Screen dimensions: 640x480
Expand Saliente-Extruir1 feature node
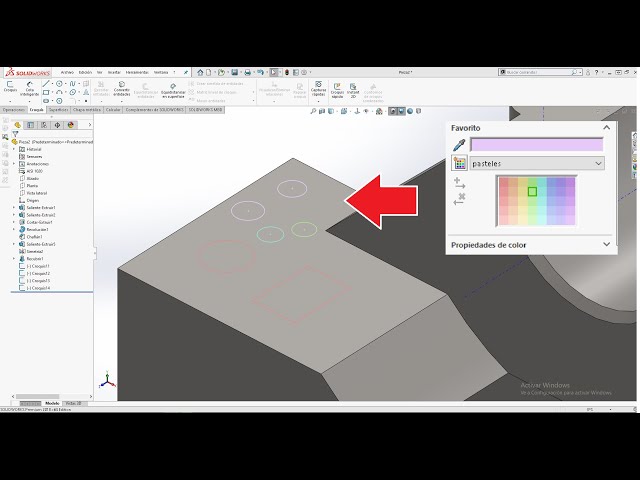[14, 208]
